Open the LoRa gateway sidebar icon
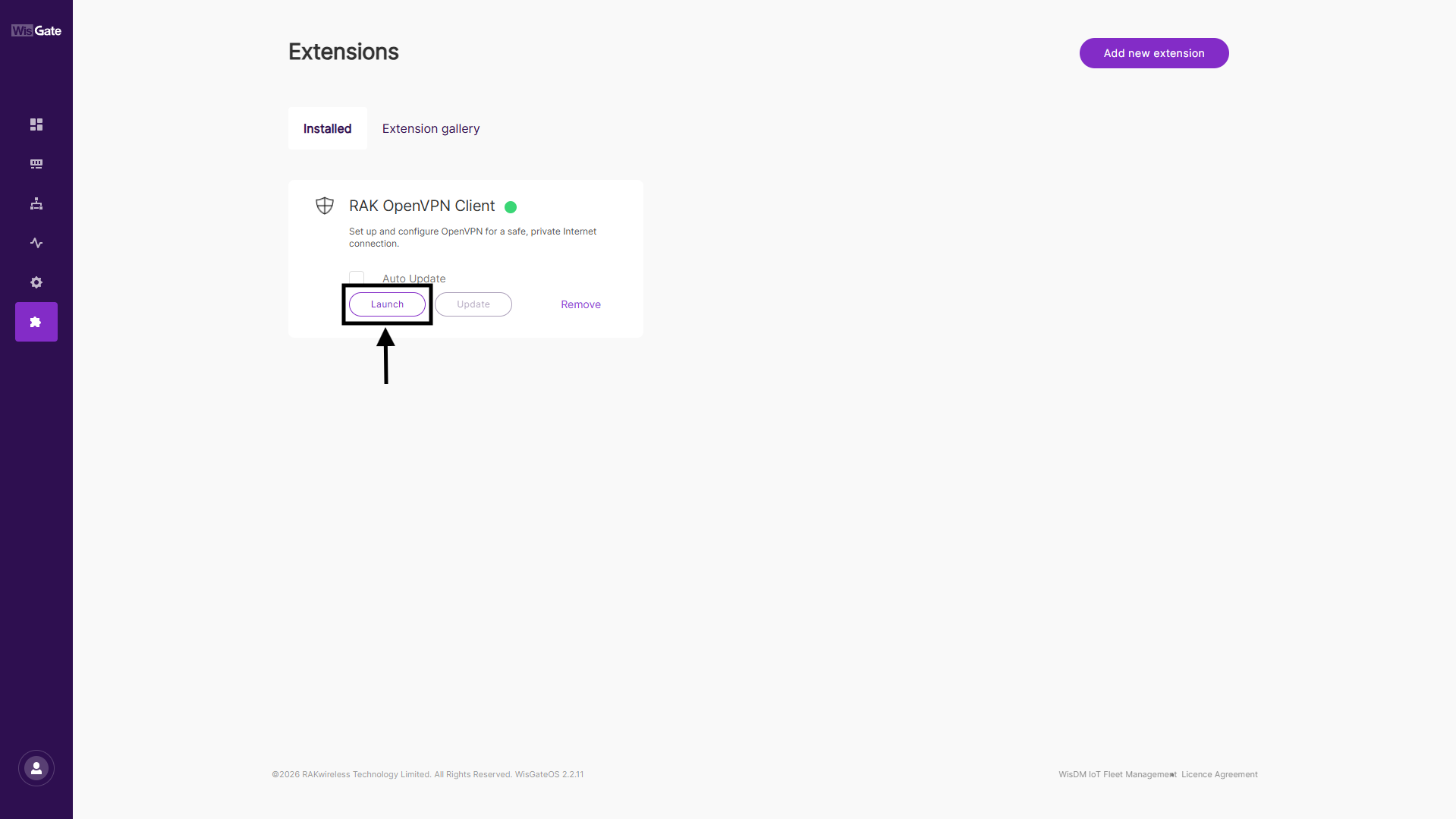The image size is (1456, 819). 36,164
